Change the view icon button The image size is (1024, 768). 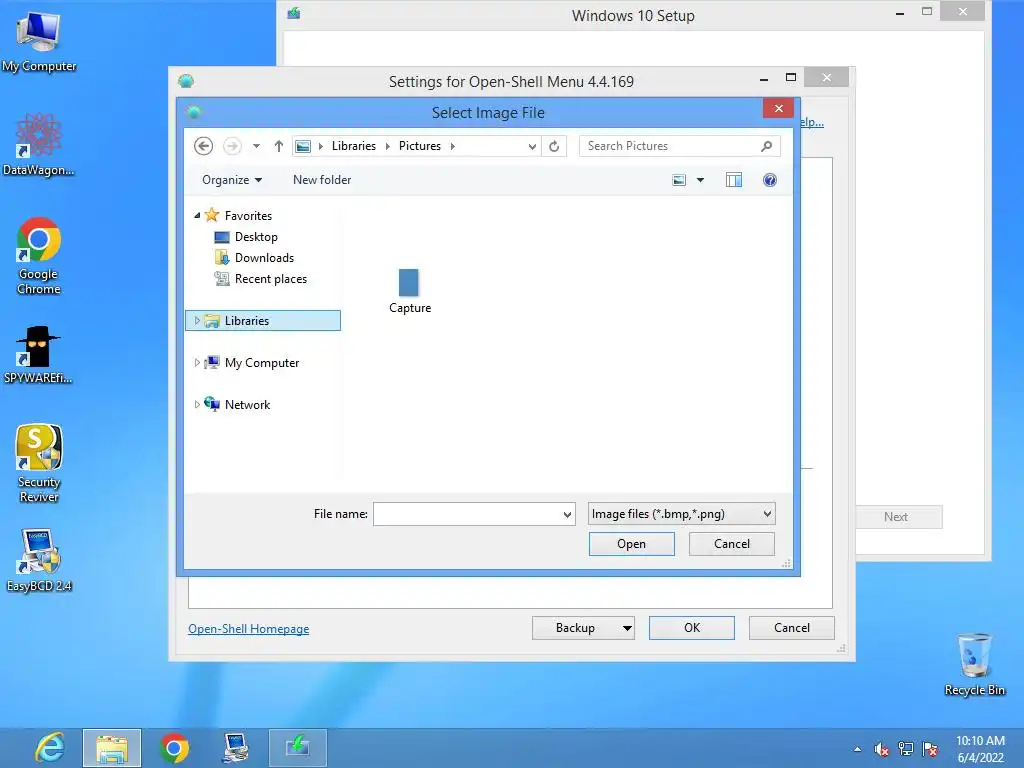point(679,180)
